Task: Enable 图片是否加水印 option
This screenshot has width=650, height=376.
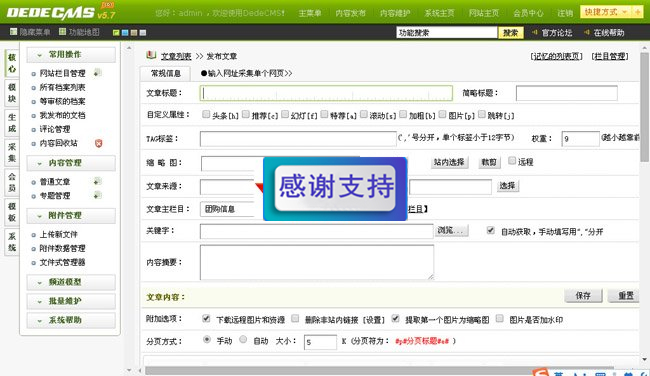Action: coord(500,318)
